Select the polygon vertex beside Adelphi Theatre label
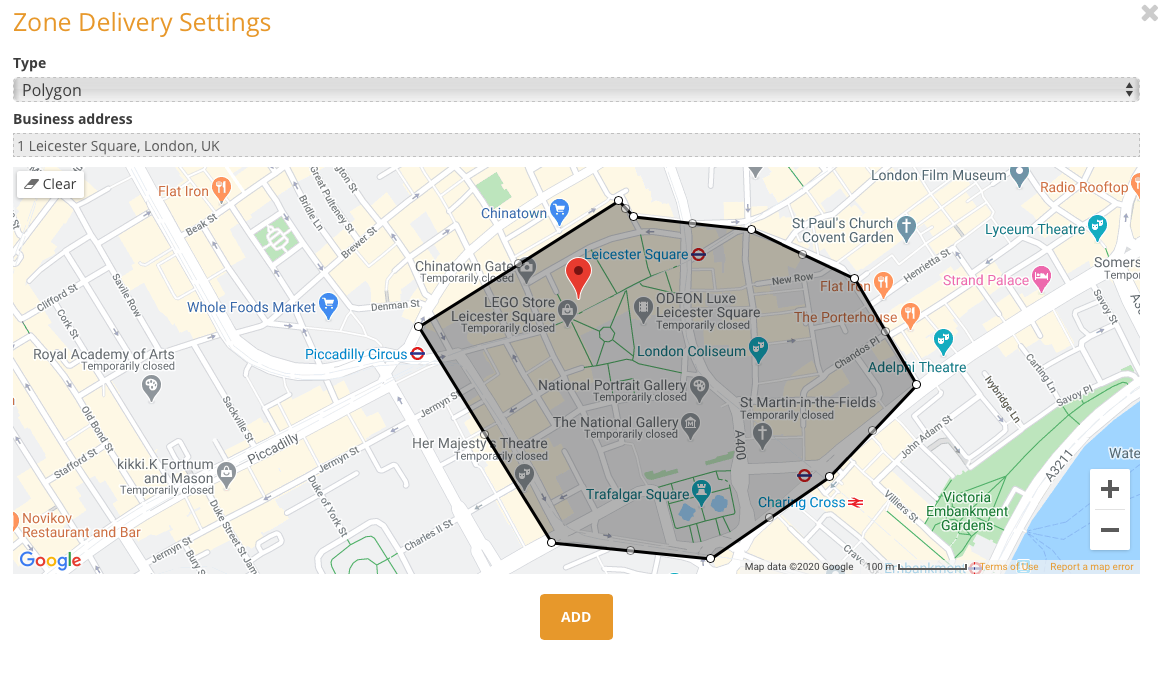The height and width of the screenshot is (679, 1168). (917, 385)
